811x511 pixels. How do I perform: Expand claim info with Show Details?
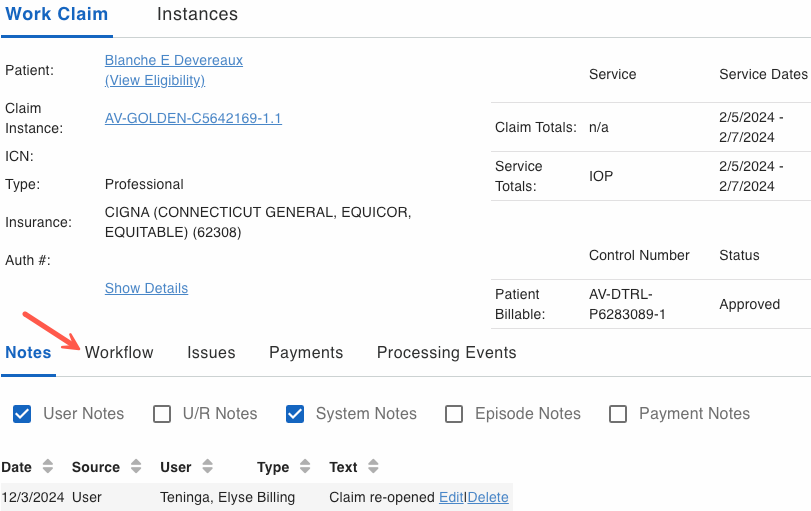pyautogui.click(x=146, y=288)
